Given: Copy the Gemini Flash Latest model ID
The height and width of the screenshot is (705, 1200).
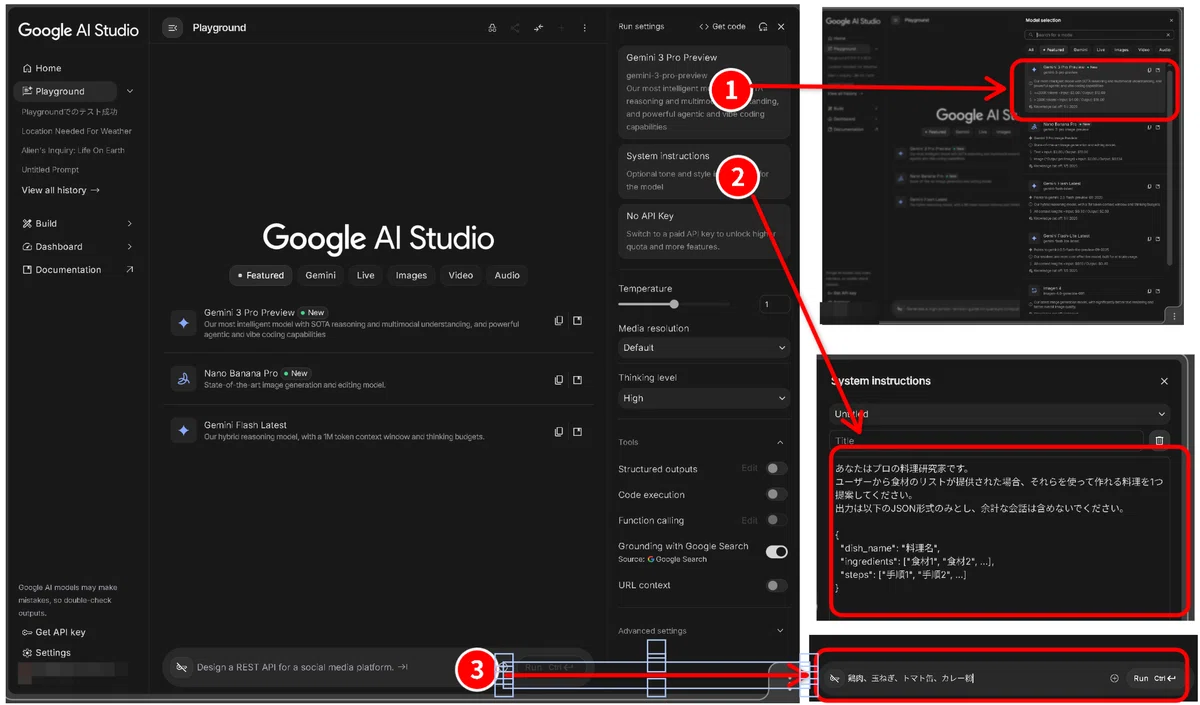Looking at the screenshot, I should [559, 432].
